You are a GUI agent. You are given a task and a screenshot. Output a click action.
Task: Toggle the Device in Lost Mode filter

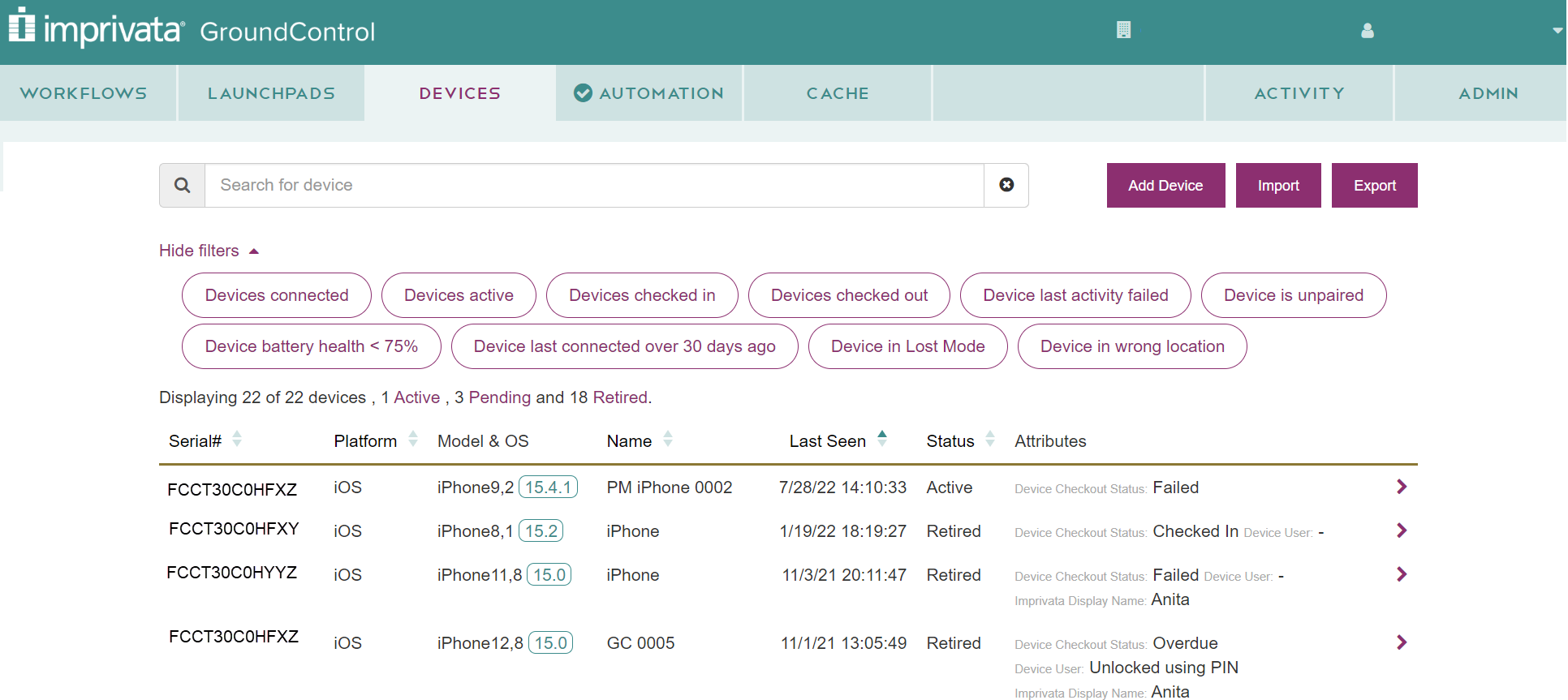[x=907, y=346]
